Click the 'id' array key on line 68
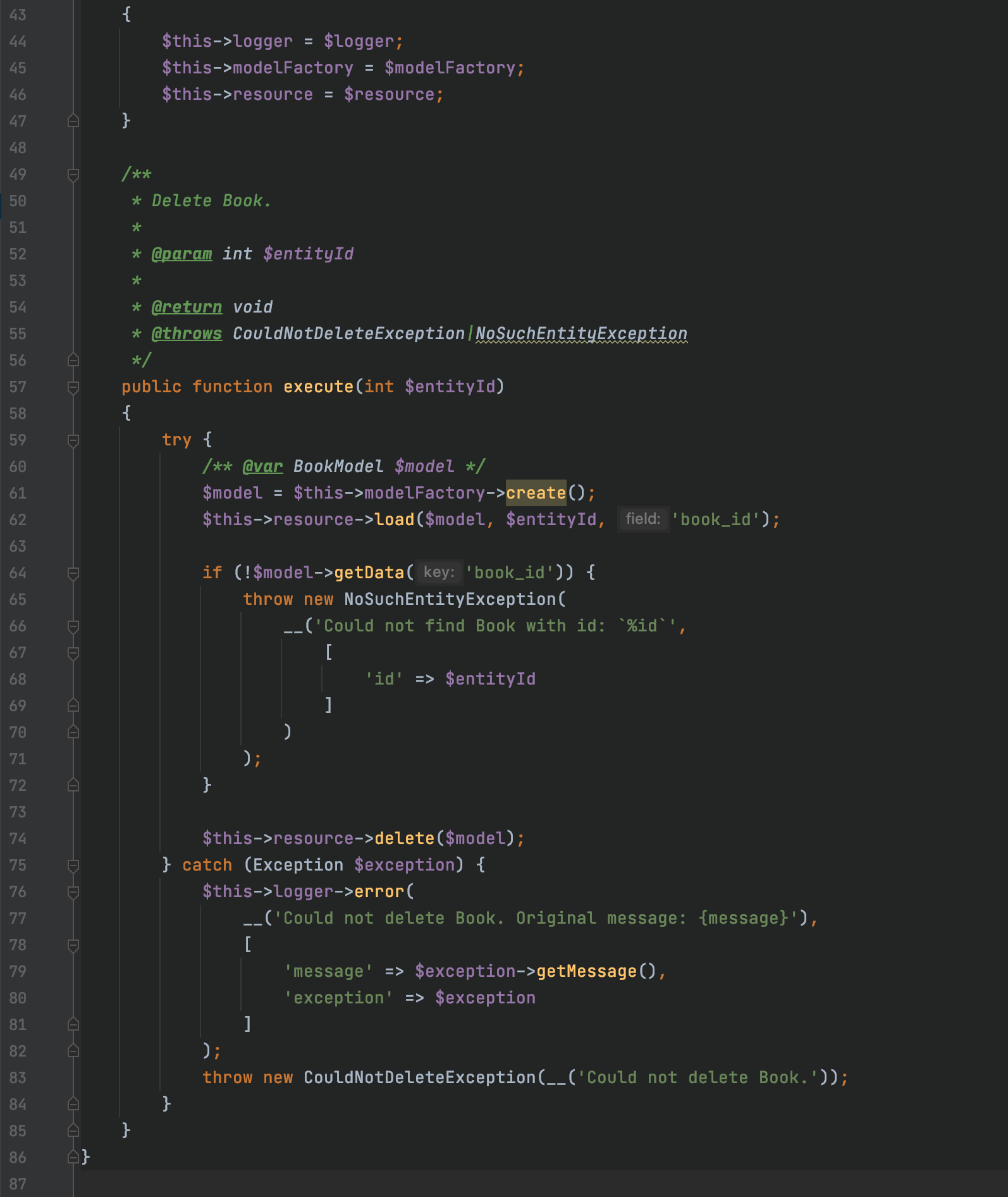This screenshot has width=1008, height=1197. pyautogui.click(x=384, y=679)
